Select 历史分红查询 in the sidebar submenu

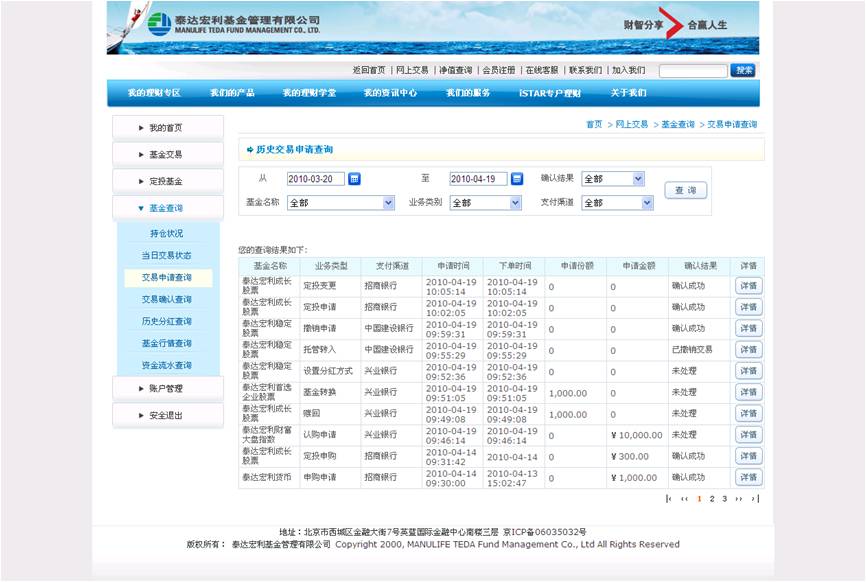pyautogui.click(x=167, y=321)
